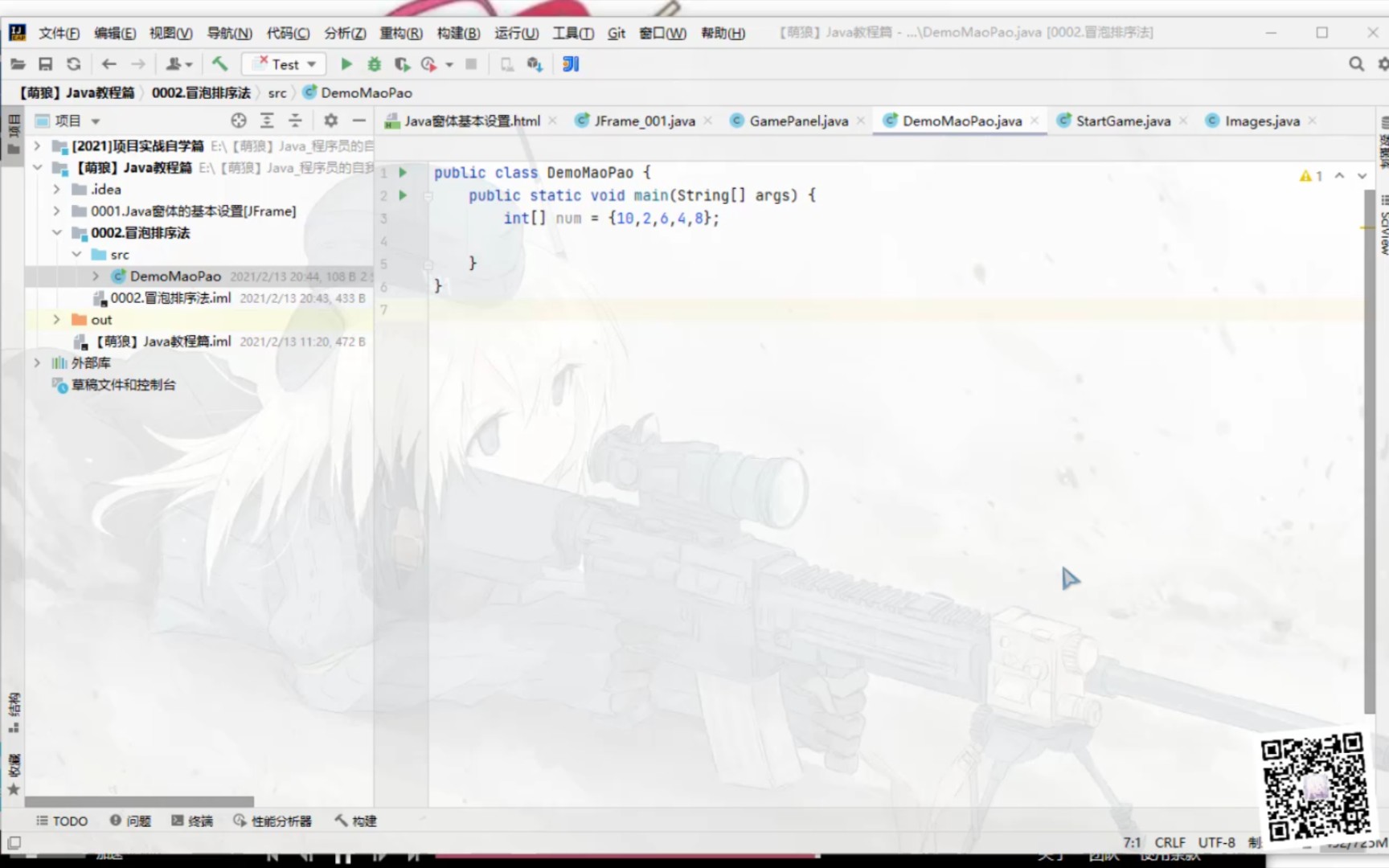1389x868 pixels.
Task: Go to previous highlighted error arrow
Action: tap(1339, 175)
